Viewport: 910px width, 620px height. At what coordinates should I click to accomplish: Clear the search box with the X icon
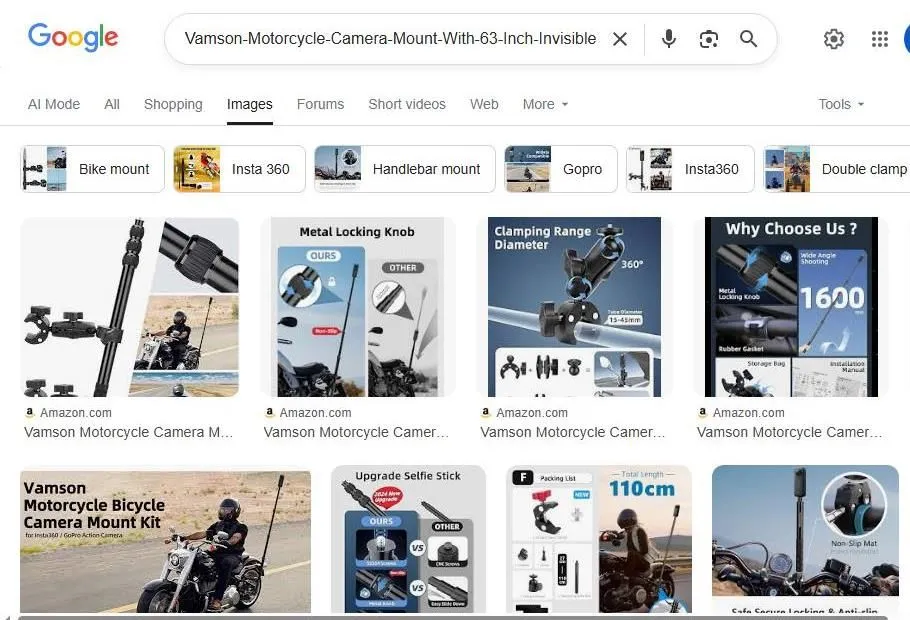(620, 39)
